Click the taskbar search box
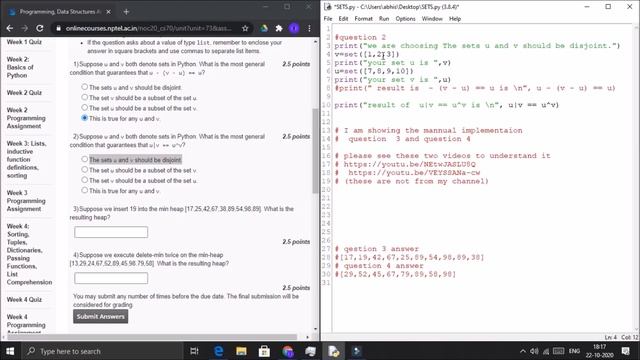 [103, 351]
